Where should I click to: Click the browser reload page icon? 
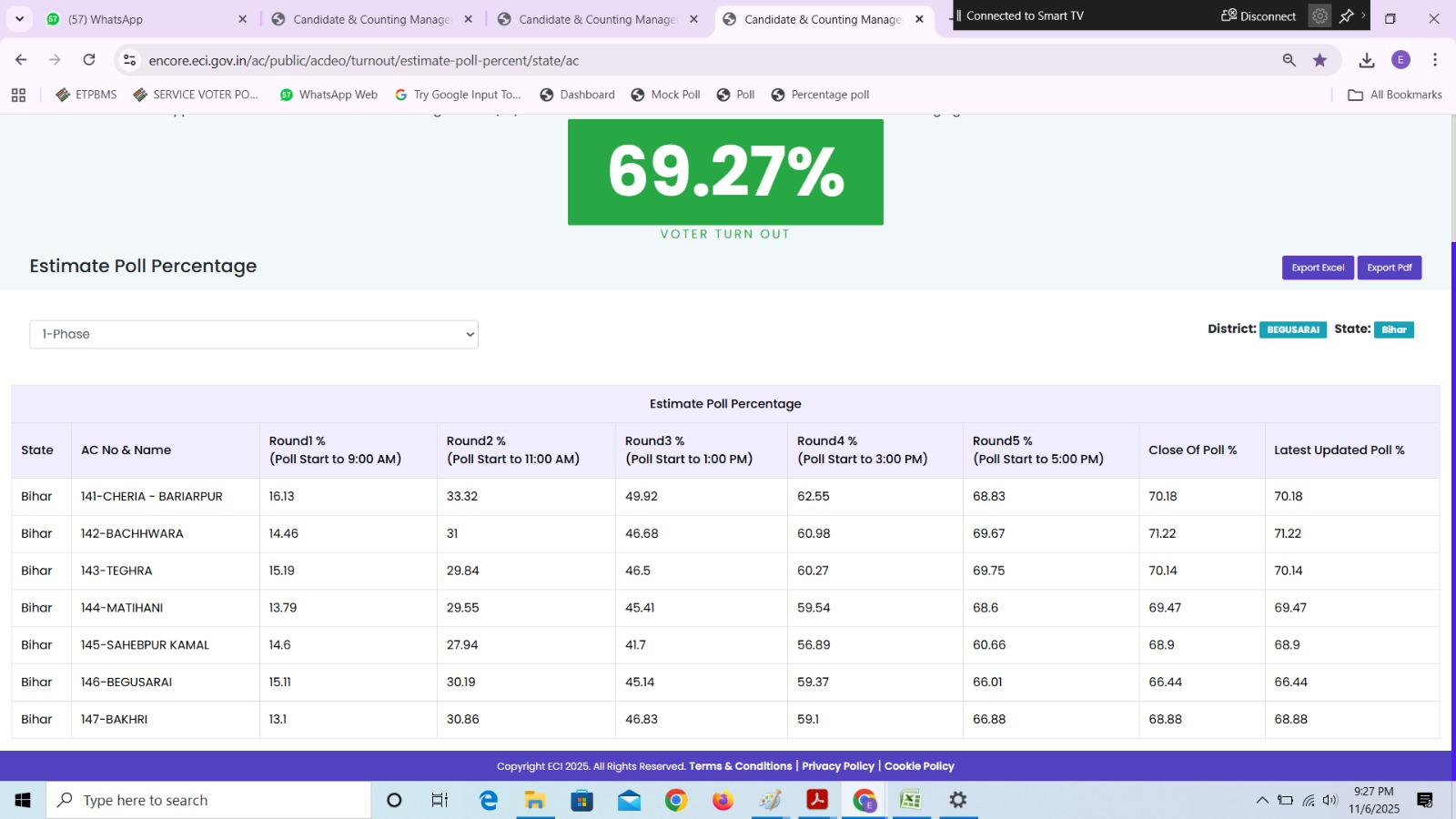[89, 60]
